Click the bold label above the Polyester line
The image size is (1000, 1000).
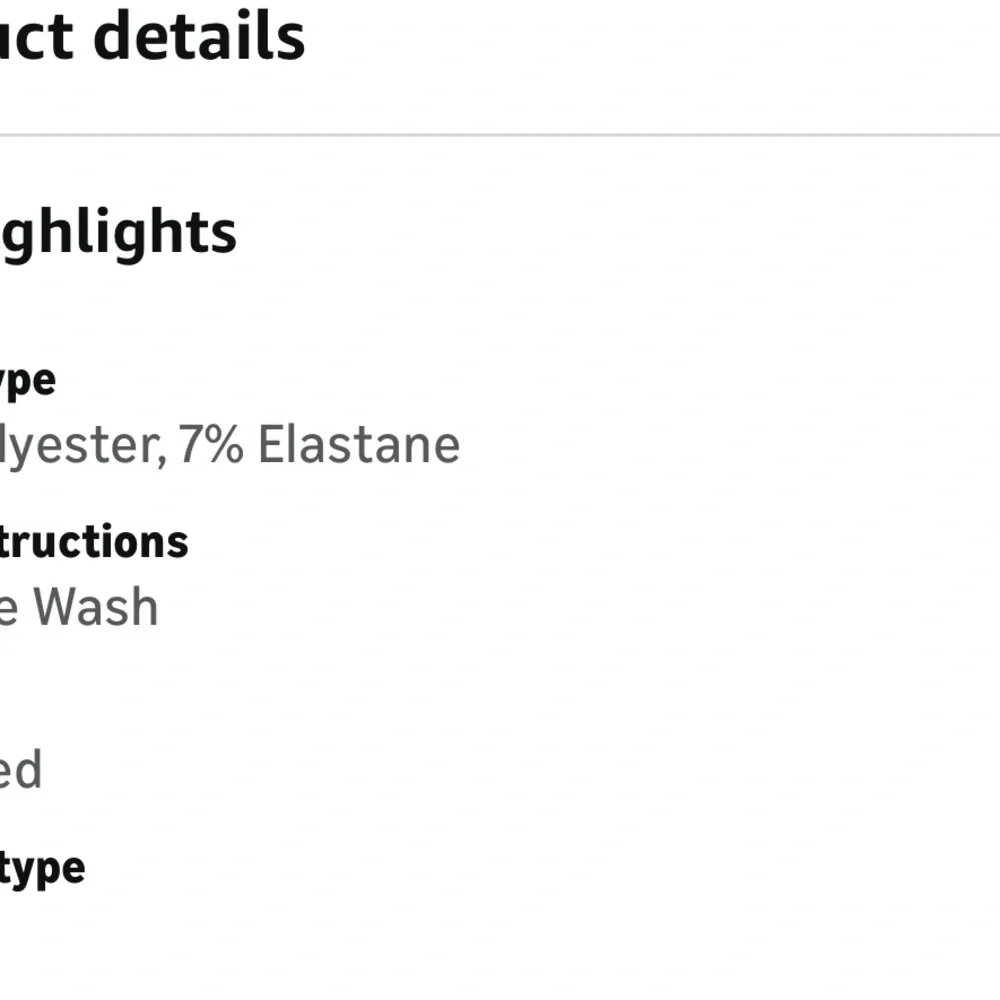[28, 380]
